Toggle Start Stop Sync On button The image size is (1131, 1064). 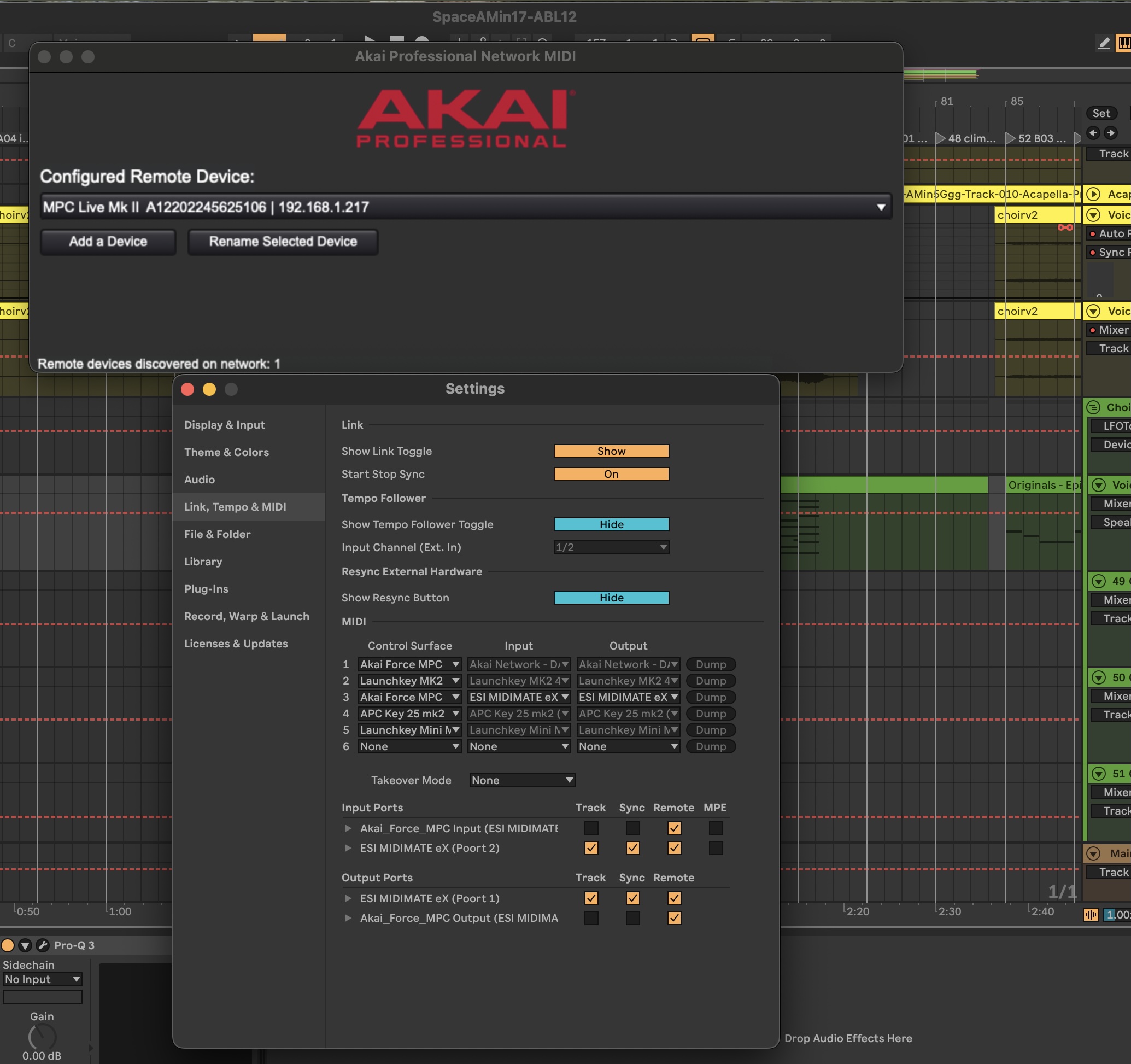point(611,474)
